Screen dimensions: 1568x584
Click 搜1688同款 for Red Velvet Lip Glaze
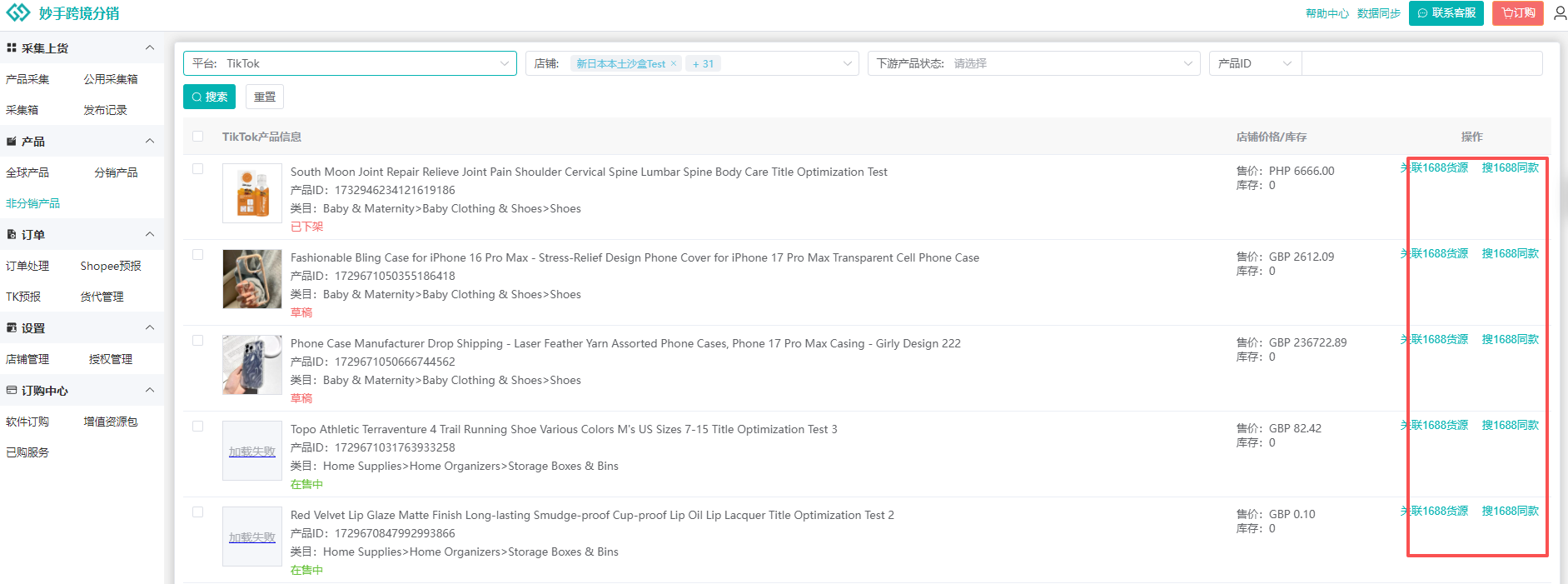click(1511, 512)
